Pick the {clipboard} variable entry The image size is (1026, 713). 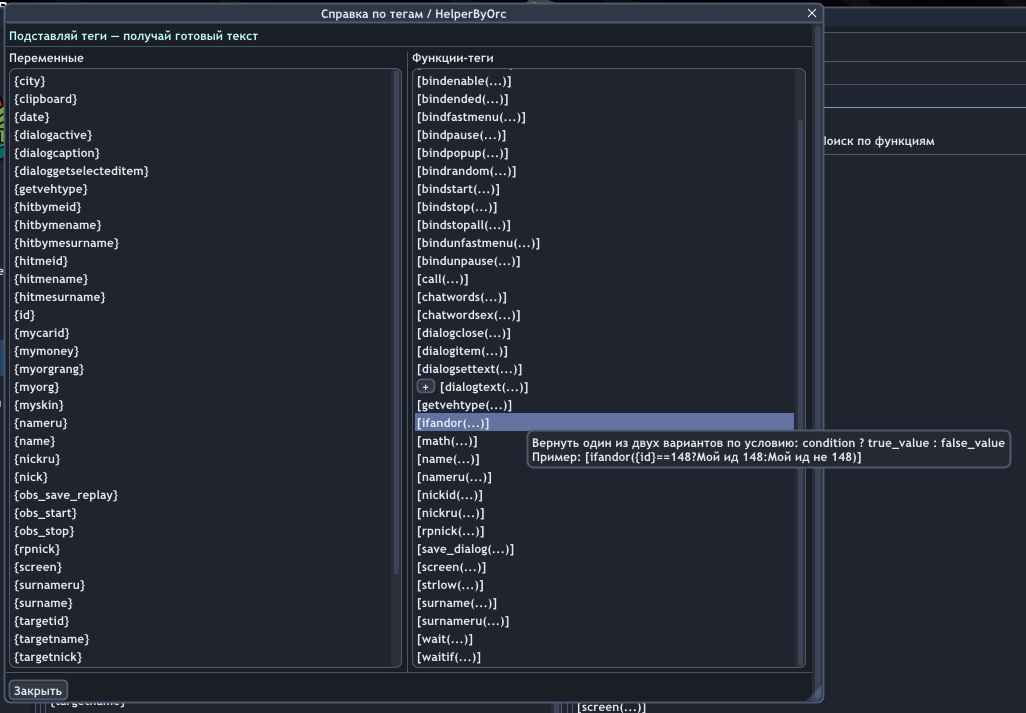pyautogui.click(x=46, y=99)
